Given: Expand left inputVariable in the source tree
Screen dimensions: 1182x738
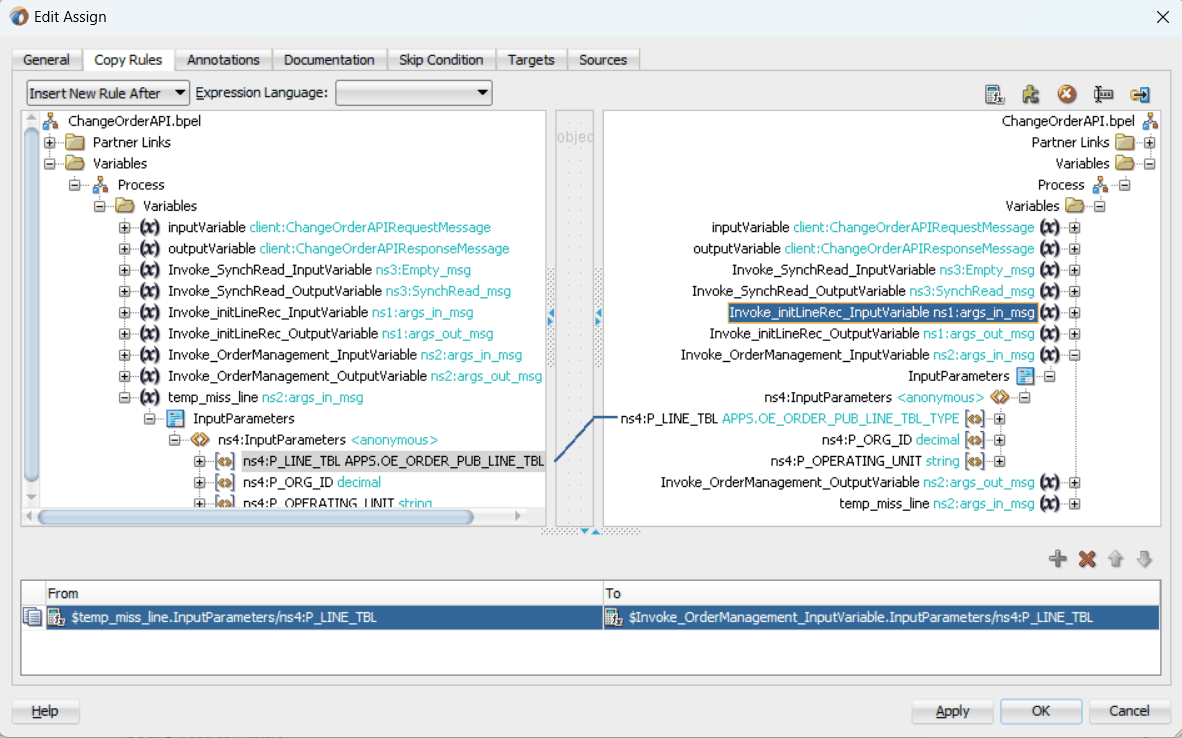Looking at the screenshot, I should point(124,227).
